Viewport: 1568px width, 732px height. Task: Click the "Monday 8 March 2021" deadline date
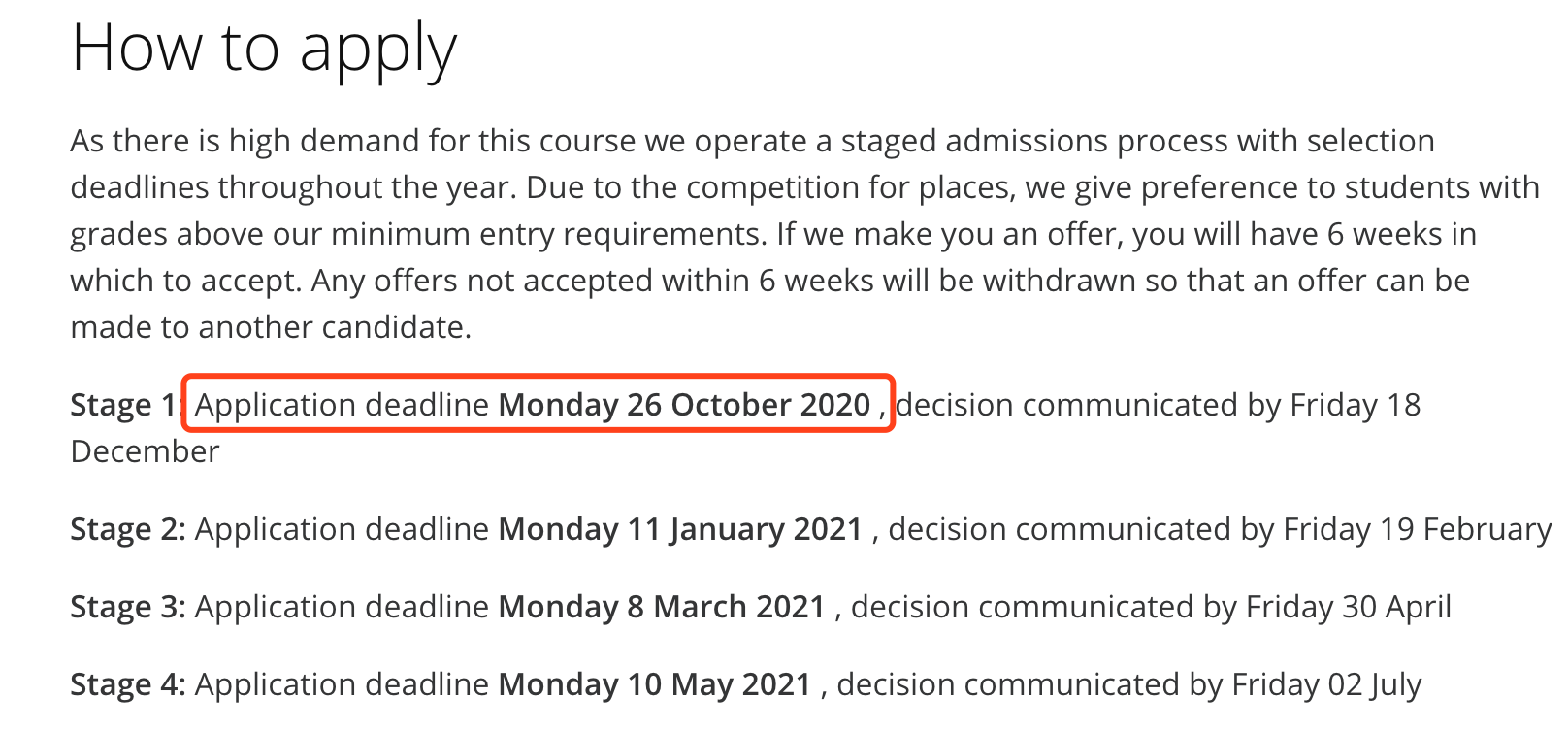point(662,607)
